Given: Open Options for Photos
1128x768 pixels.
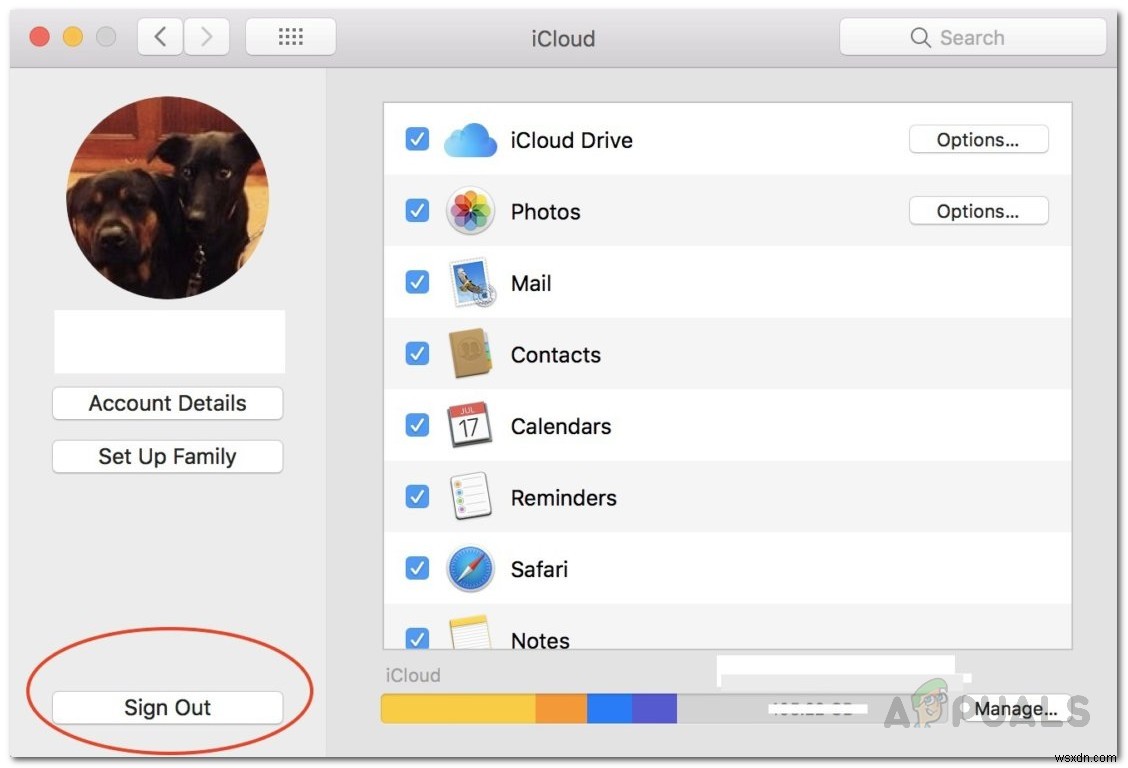Looking at the screenshot, I should click(x=978, y=211).
